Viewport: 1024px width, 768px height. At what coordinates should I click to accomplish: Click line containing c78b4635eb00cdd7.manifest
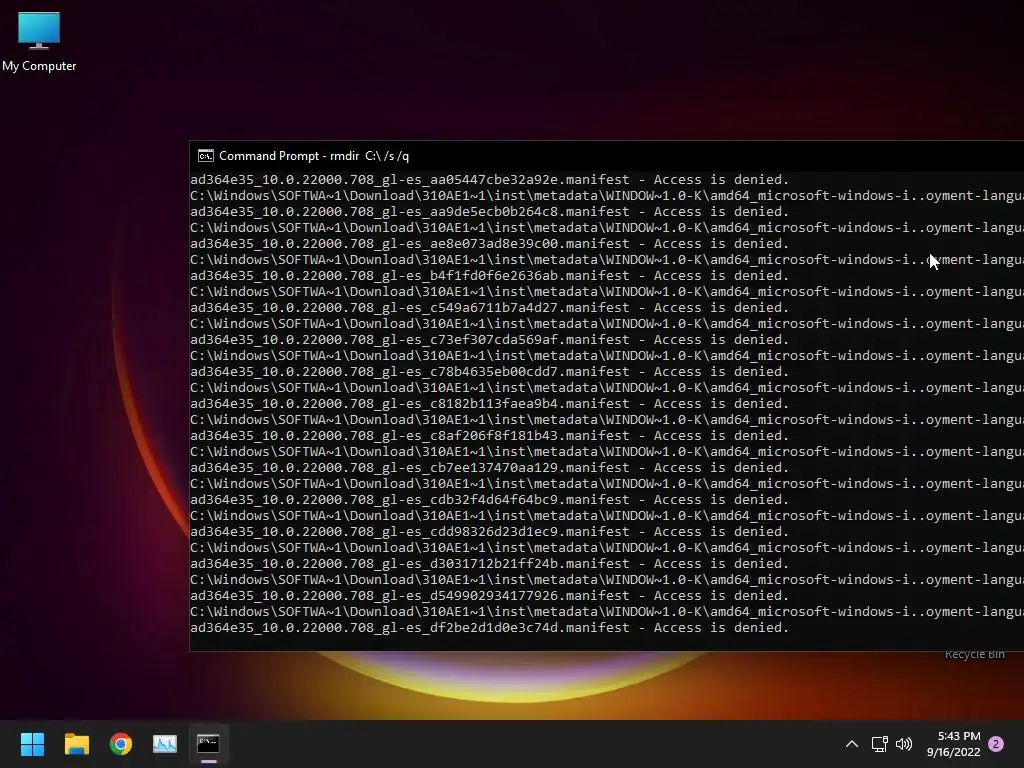pos(490,372)
